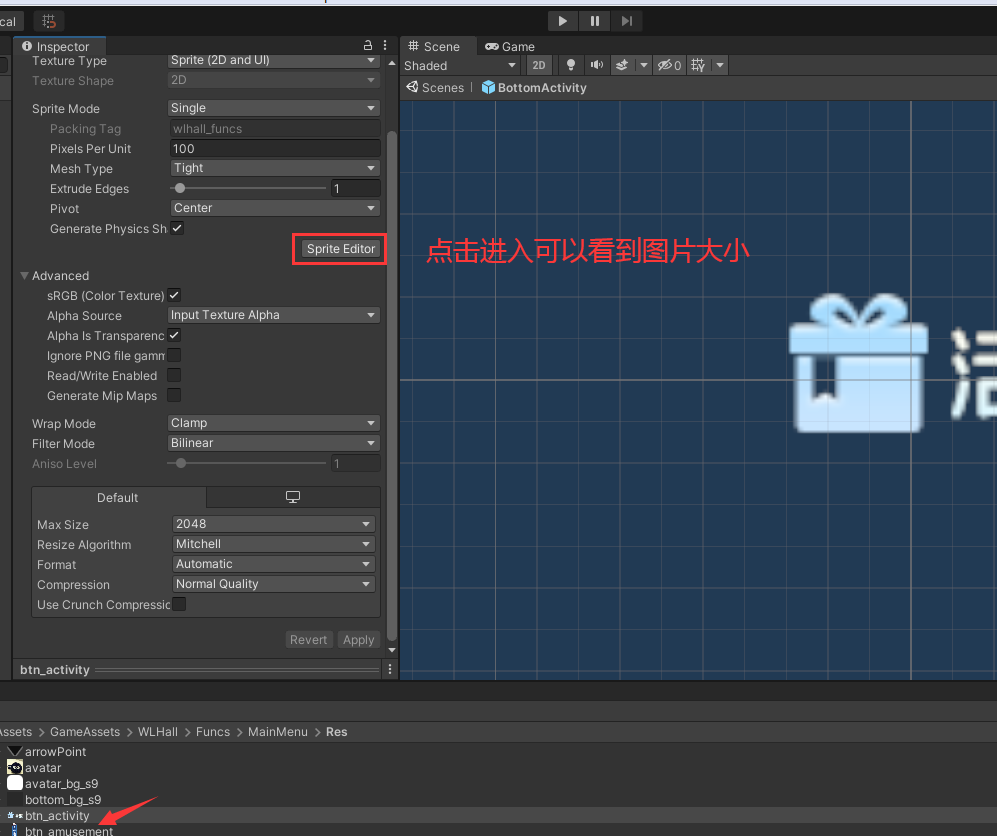
Task: Select the arrowPoint asset
Action: click(x=55, y=751)
